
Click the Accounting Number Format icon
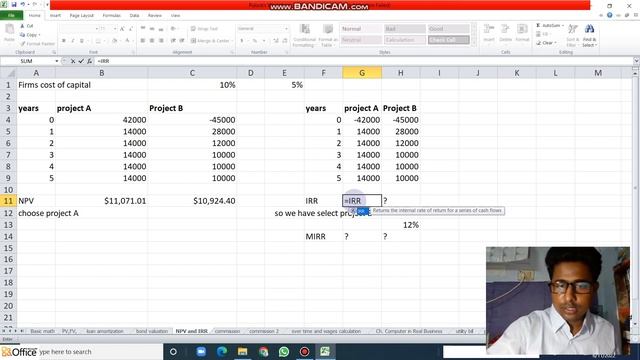pyautogui.click(x=242, y=41)
